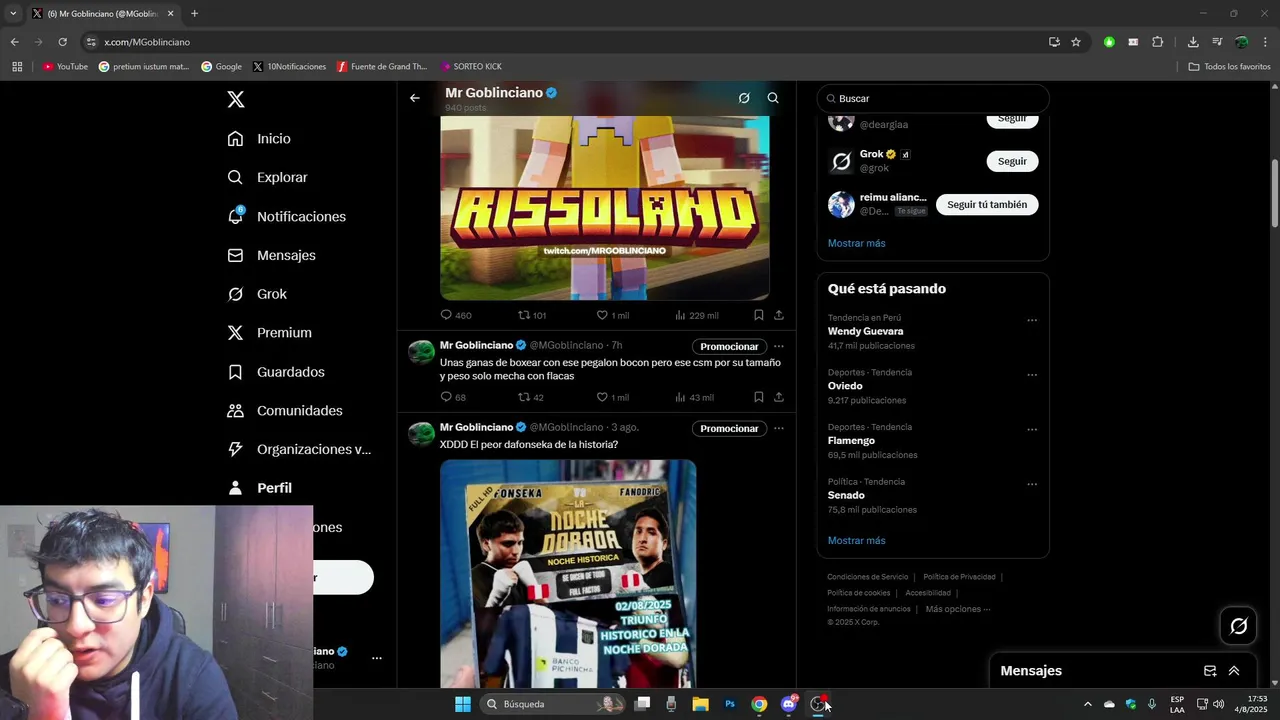
Task: Open more options on the 7h post
Action: 779,347
